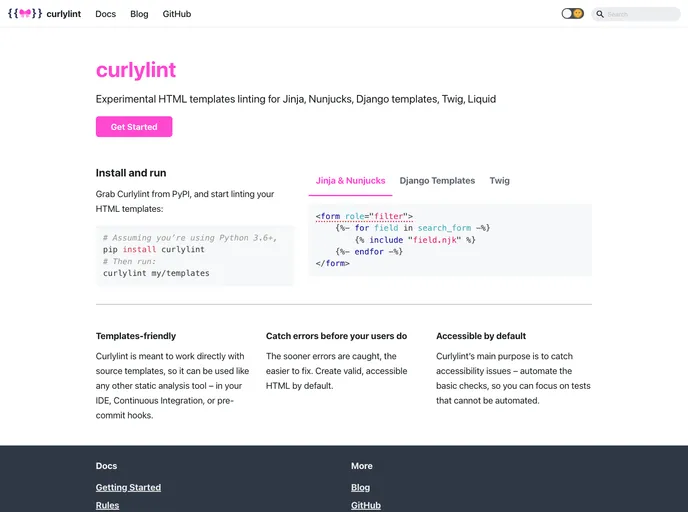The image size is (688, 512).
Task: Open the Blog footer link
Action: [360, 487]
